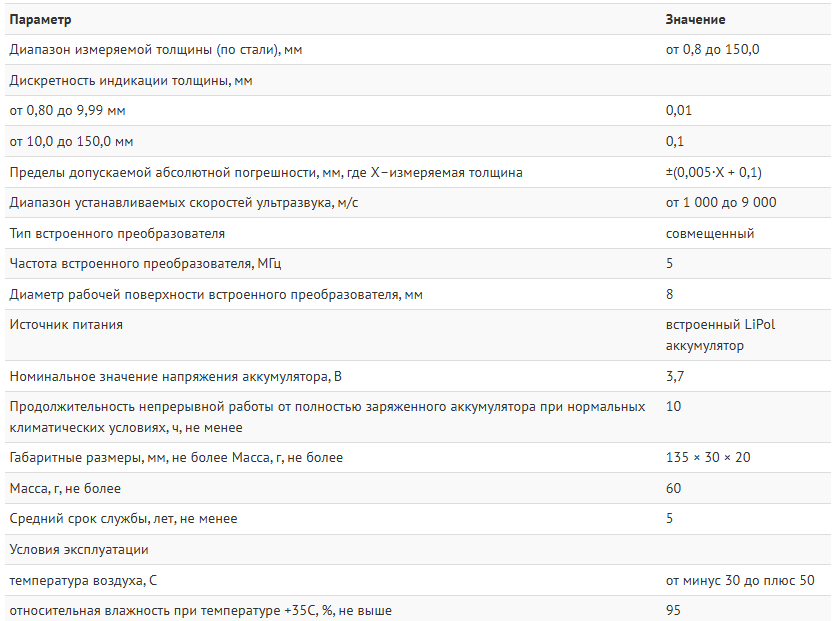Select the 0,01 discreteness value
Screen dimensions: 837x621
point(679,111)
